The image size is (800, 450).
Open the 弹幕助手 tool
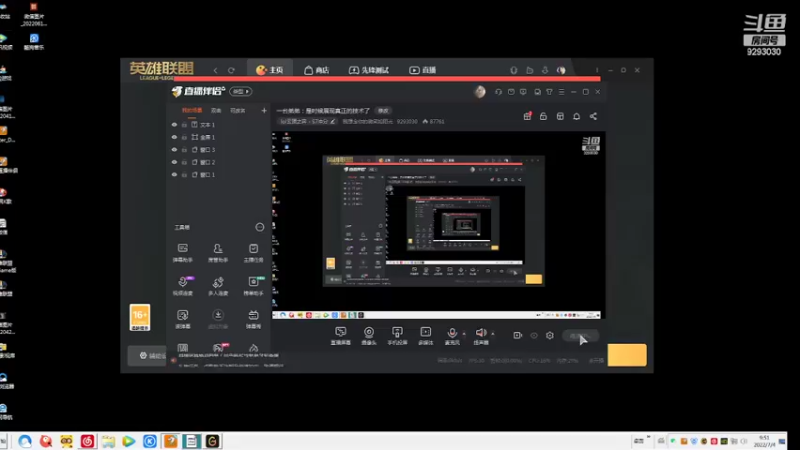183,253
